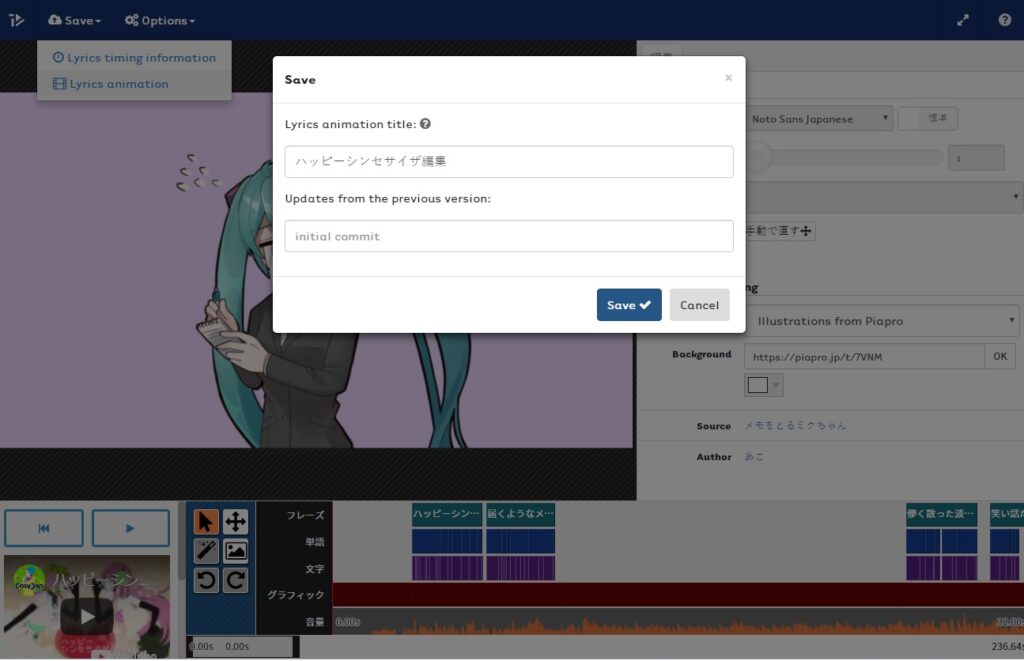Toggle the 標準 font style button
The image size is (1024, 661).
(x=928, y=117)
